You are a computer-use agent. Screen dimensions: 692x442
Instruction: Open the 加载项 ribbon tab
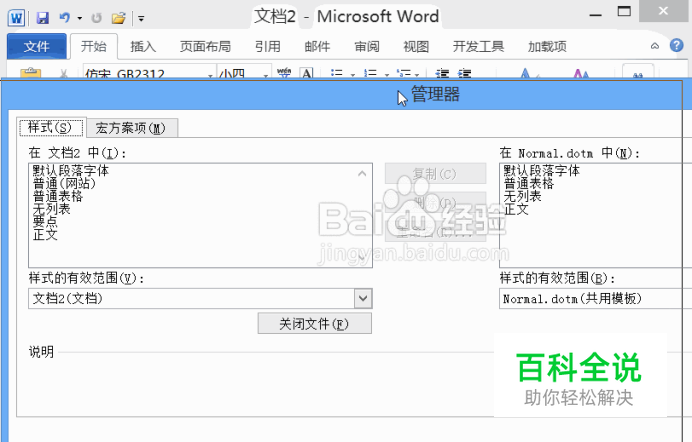(547, 46)
